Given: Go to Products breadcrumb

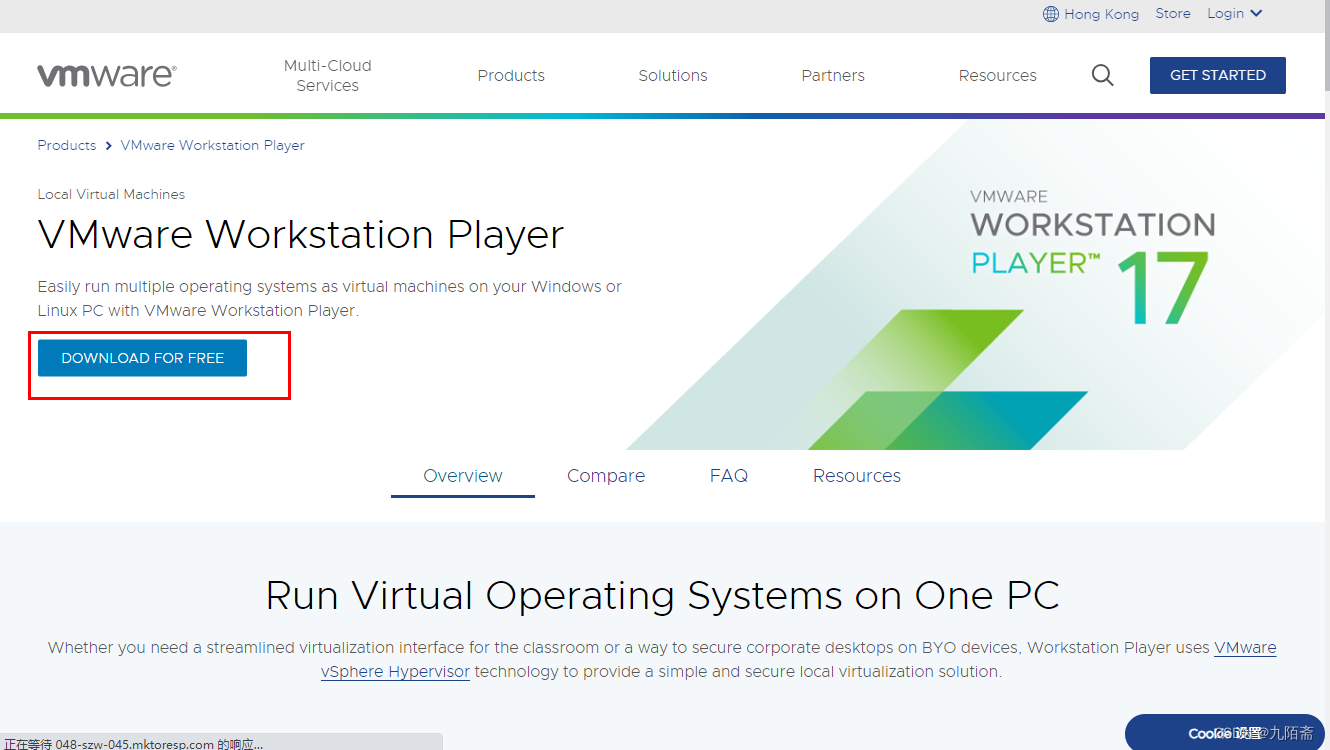Looking at the screenshot, I should pyautogui.click(x=66, y=145).
